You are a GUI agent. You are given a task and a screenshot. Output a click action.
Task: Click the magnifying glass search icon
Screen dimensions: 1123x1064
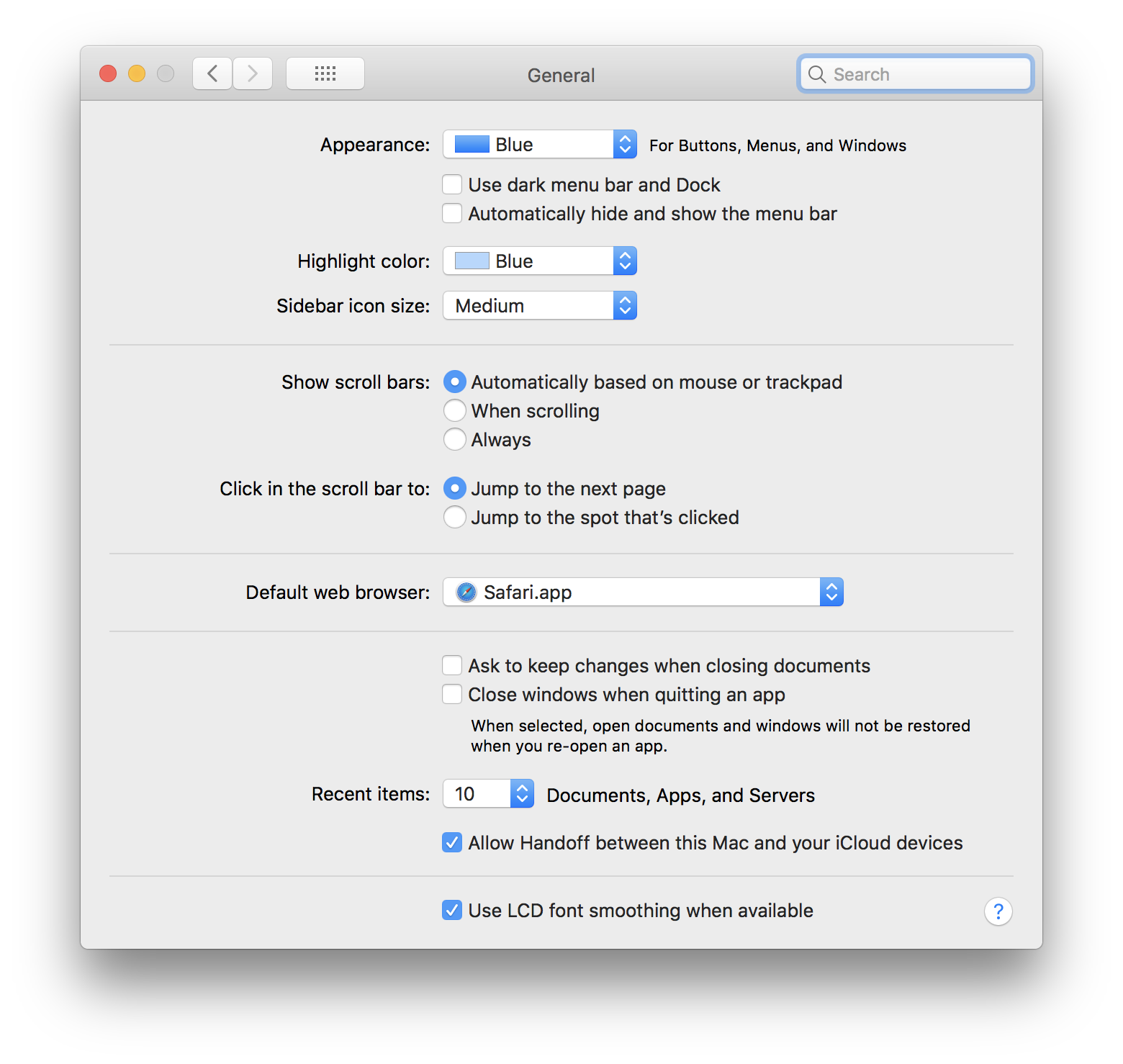pyautogui.click(x=817, y=74)
